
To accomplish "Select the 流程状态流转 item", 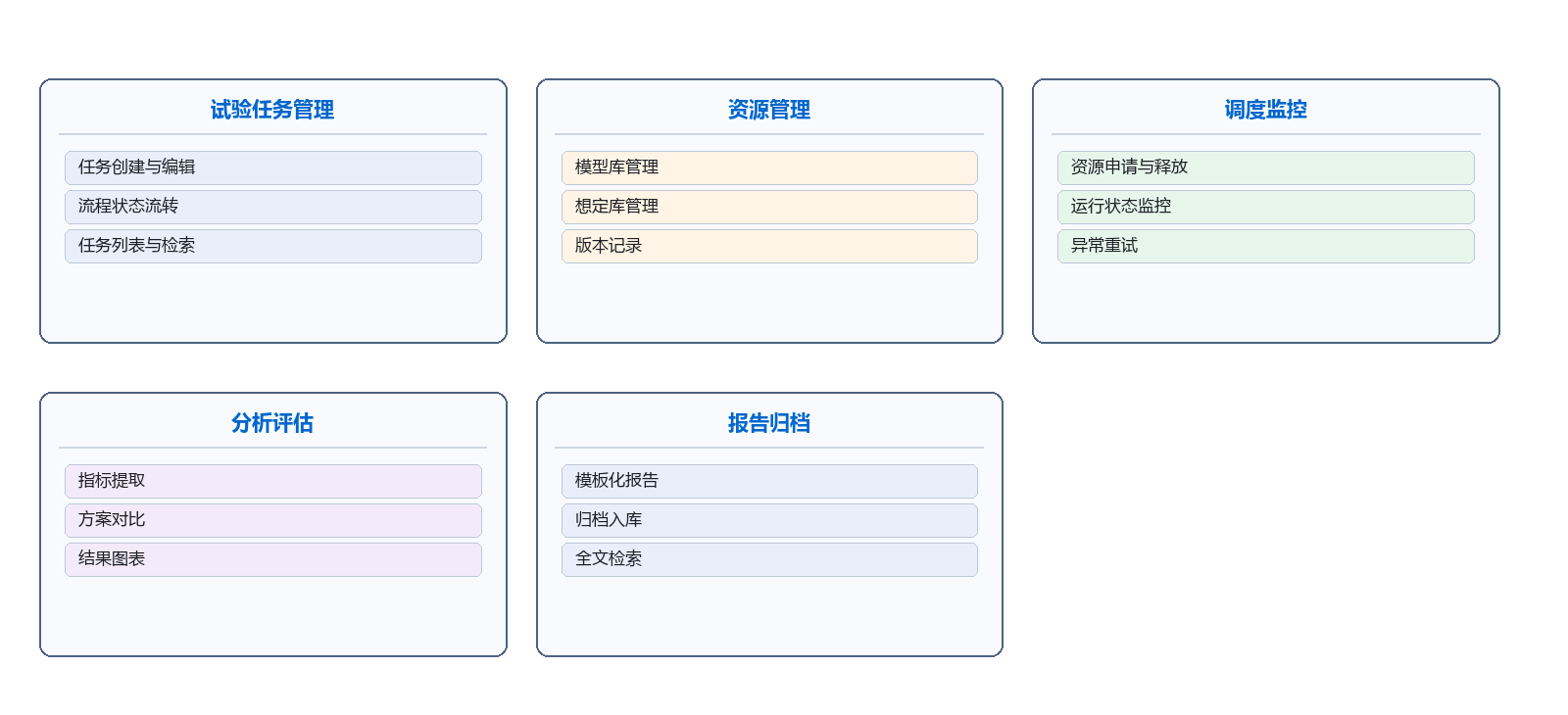I will click(x=273, y=207).
